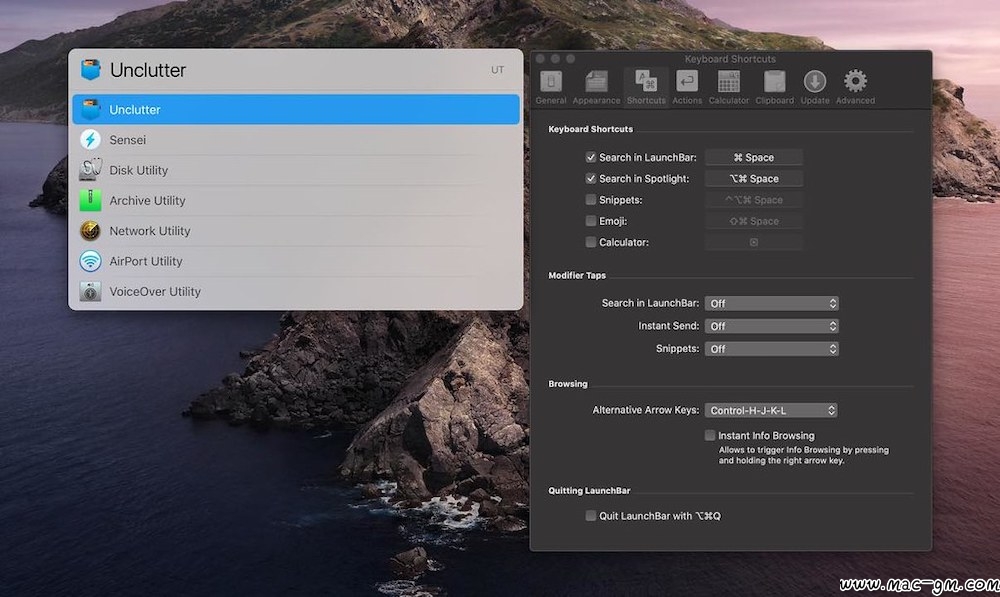Image resolution: width=1000 pixels, height=597 pixels.
Task: Choose Disk Utility from the results
Action: (x=296, y=170)
